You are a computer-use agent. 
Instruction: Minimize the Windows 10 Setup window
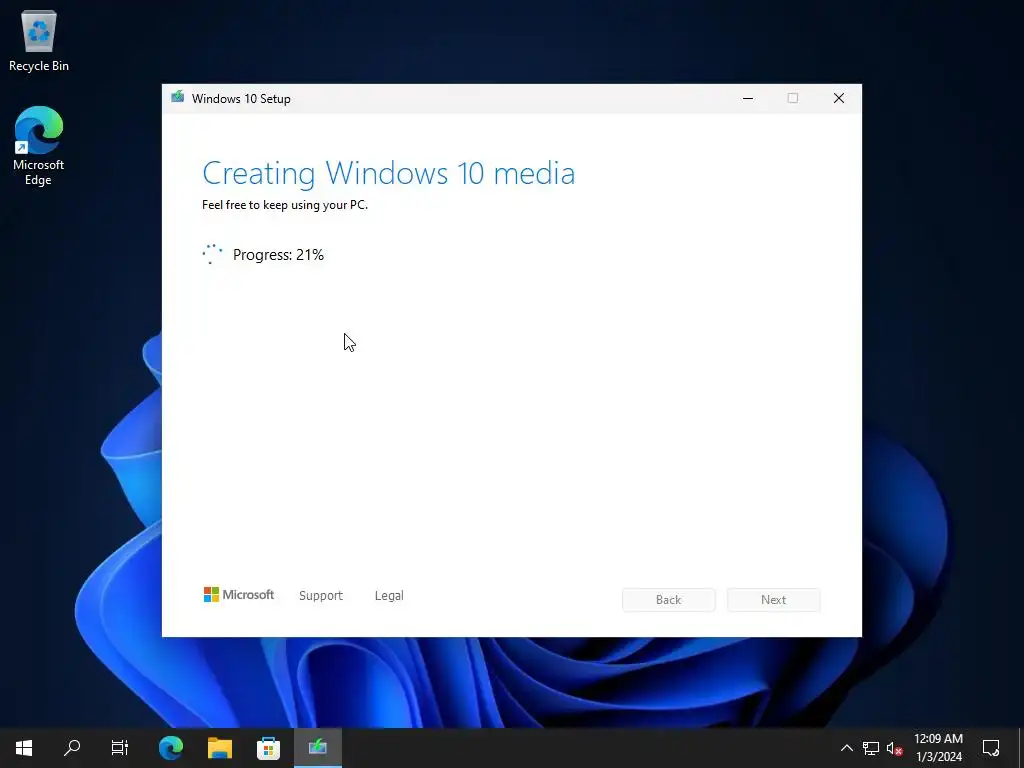click(748, 98)
